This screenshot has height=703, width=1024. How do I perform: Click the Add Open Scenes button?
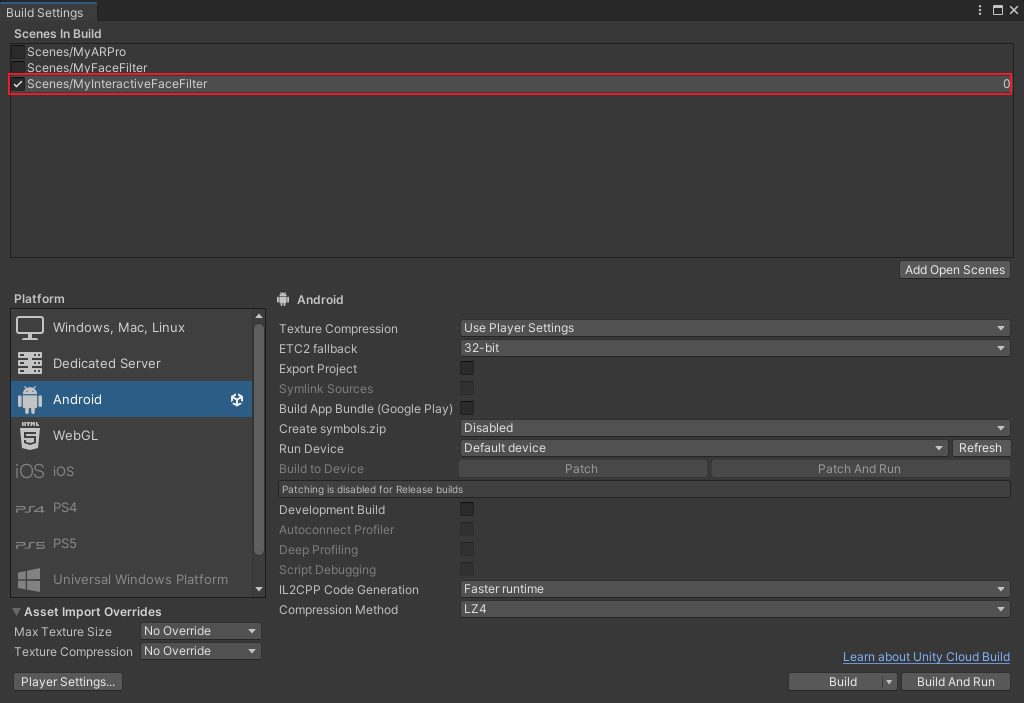tap(955, 270)
